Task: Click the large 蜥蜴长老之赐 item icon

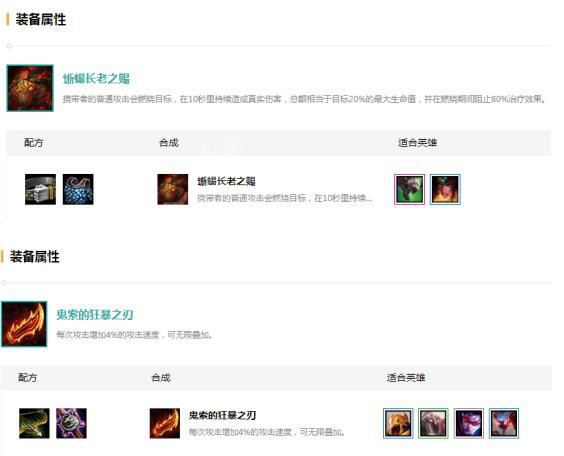Action: click(30, 88)
